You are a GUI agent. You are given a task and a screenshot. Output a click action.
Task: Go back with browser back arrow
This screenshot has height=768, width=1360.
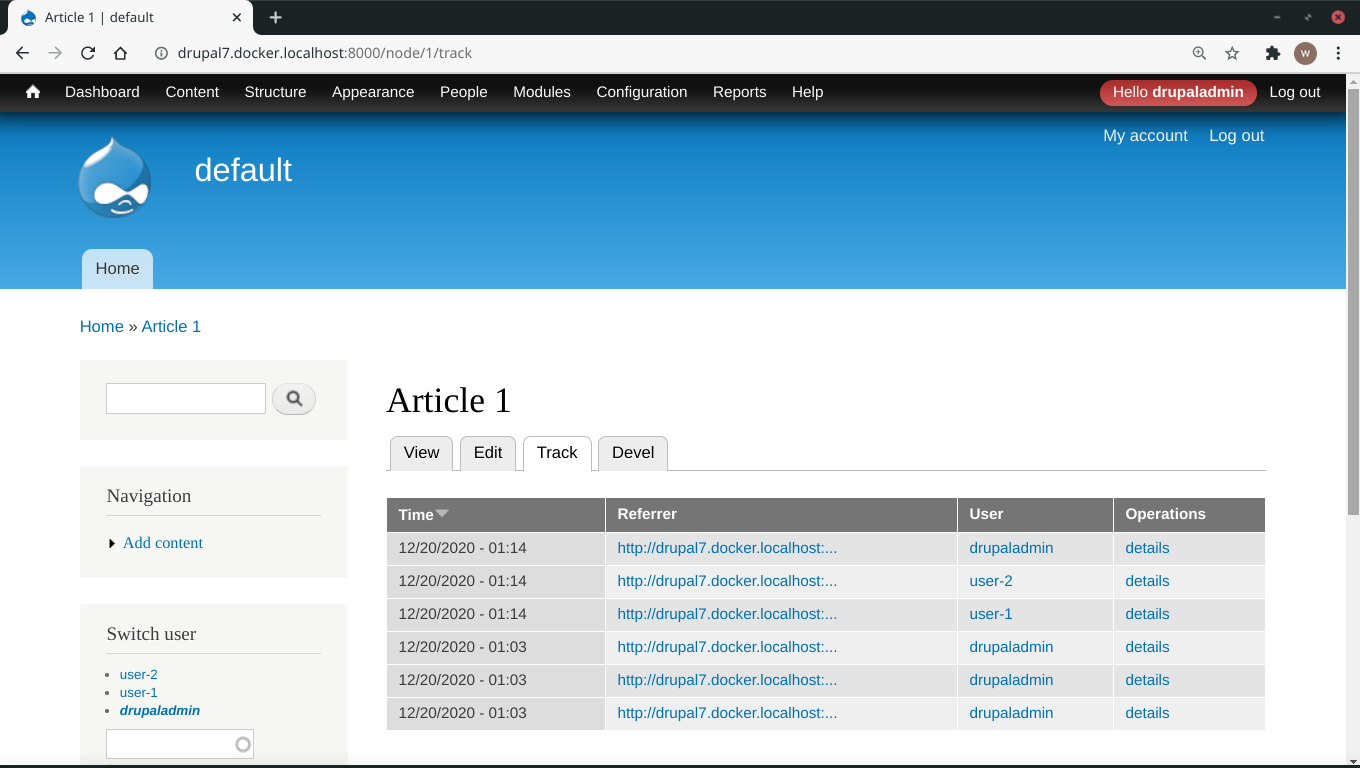pos(22,53)
